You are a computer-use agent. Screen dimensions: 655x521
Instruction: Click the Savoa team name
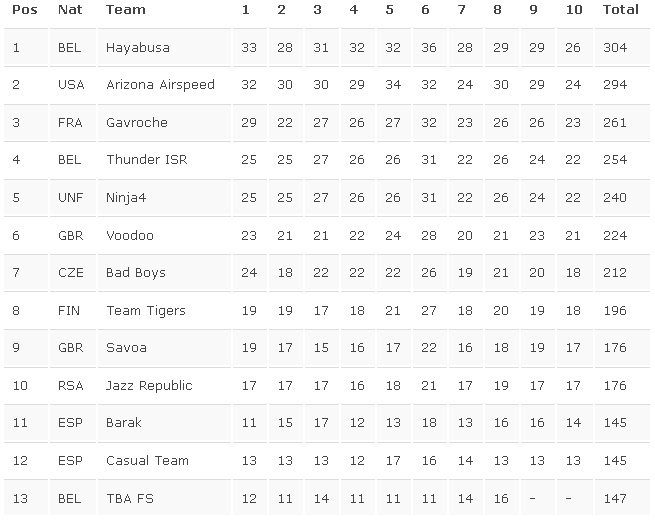(x=126, y=348)
